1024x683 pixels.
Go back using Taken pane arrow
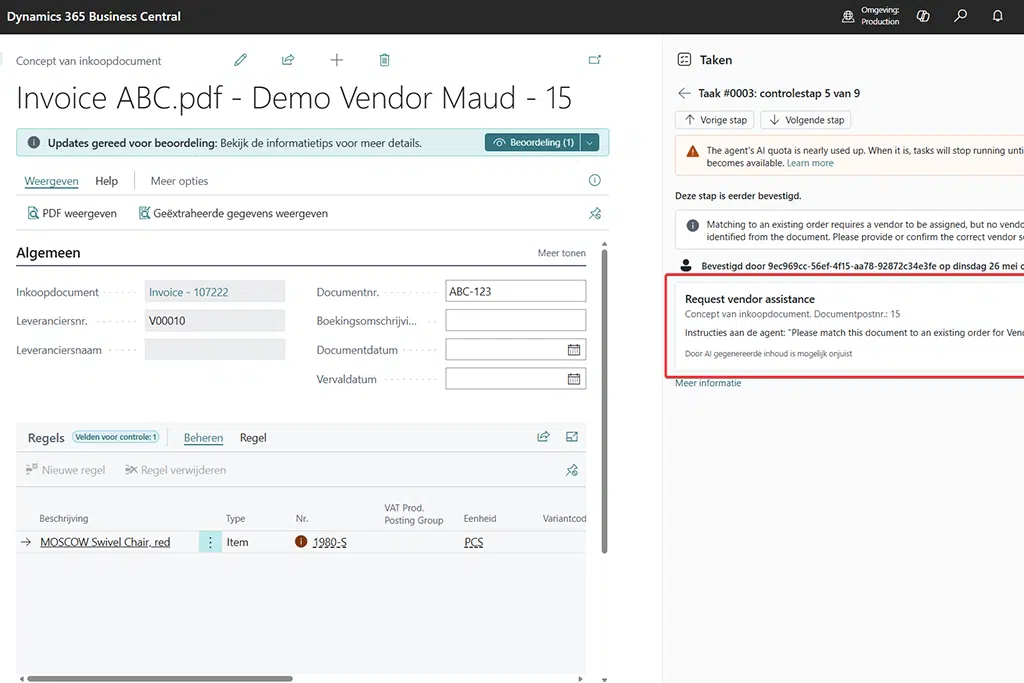point(684,93)
